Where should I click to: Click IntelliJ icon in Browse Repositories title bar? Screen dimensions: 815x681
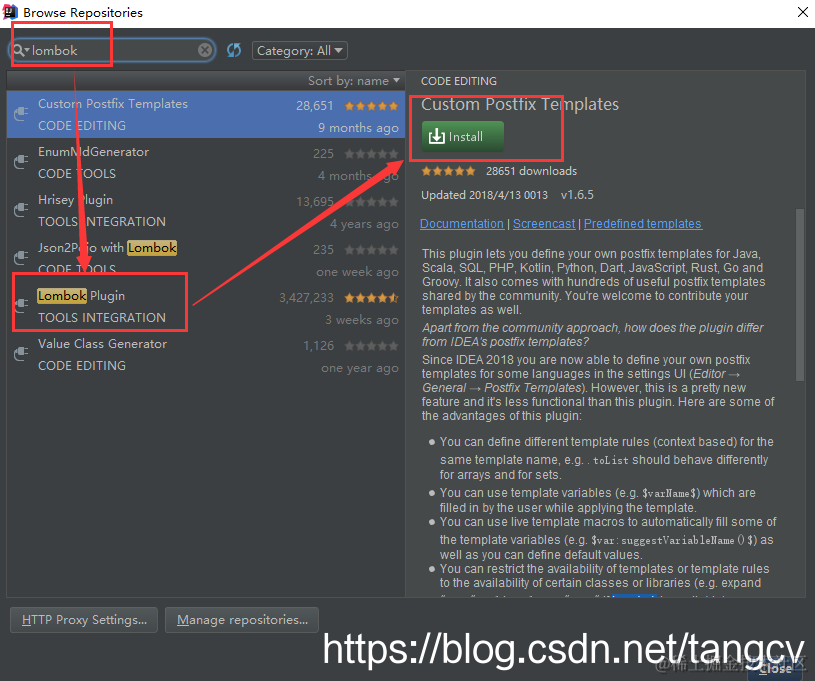pyautogui.click(x=10, y=11)
